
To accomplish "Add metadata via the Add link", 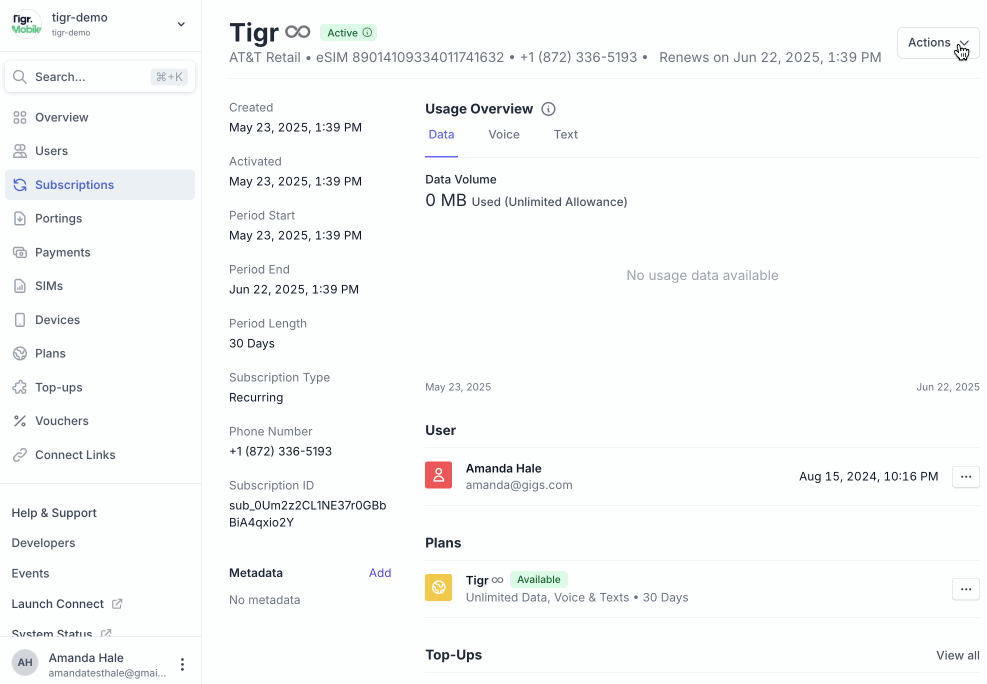I will (x=380, y=573).
